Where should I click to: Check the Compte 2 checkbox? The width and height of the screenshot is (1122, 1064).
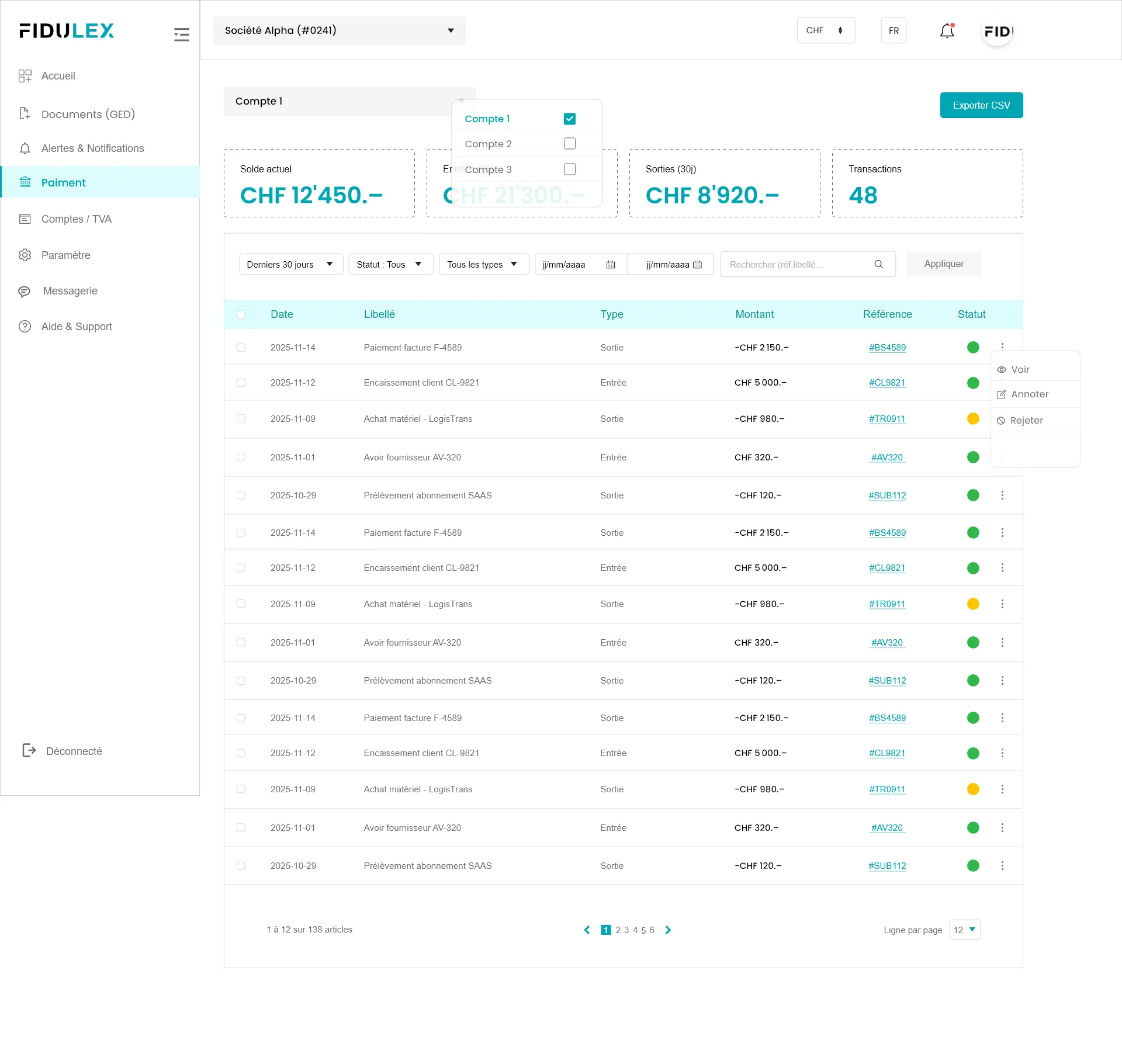[569, 144]
